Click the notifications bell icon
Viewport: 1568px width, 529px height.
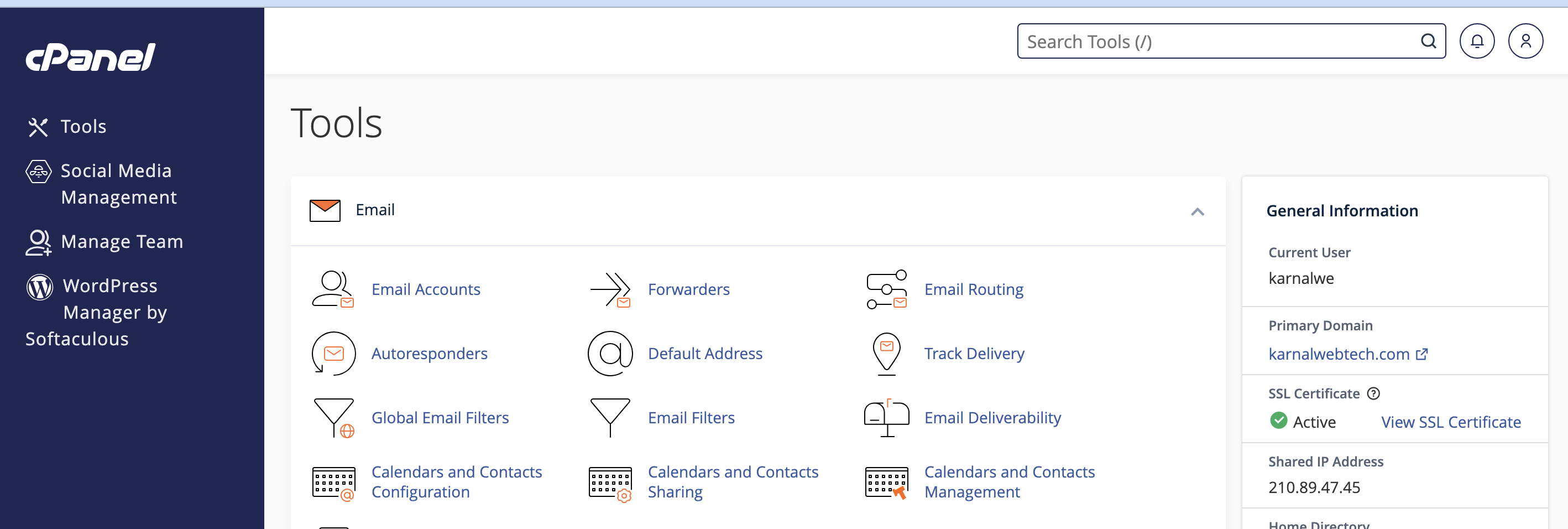tap(1477, 42)
